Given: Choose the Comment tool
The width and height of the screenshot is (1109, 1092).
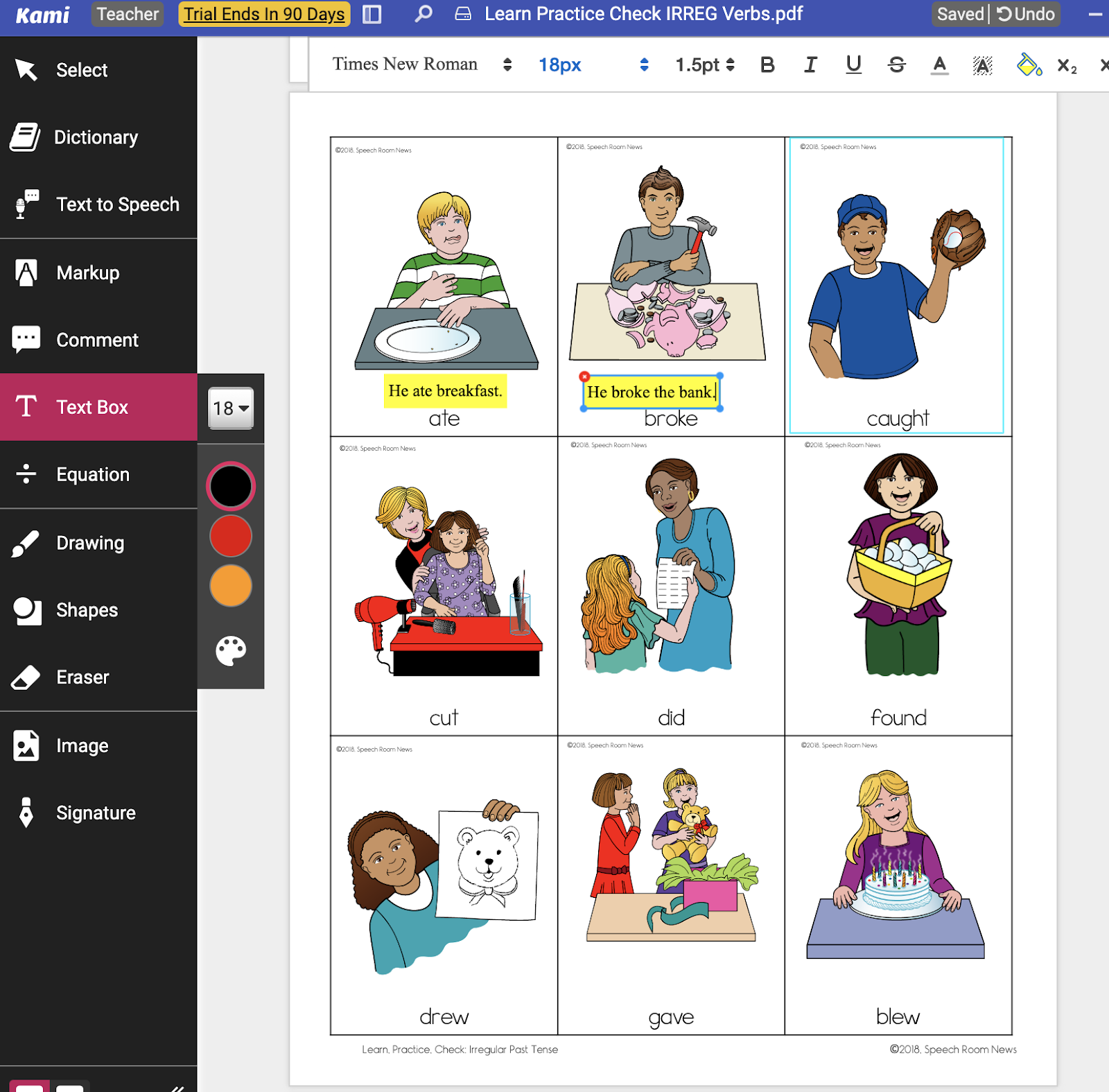Looking at the screenshot, I should coord(98,340).
